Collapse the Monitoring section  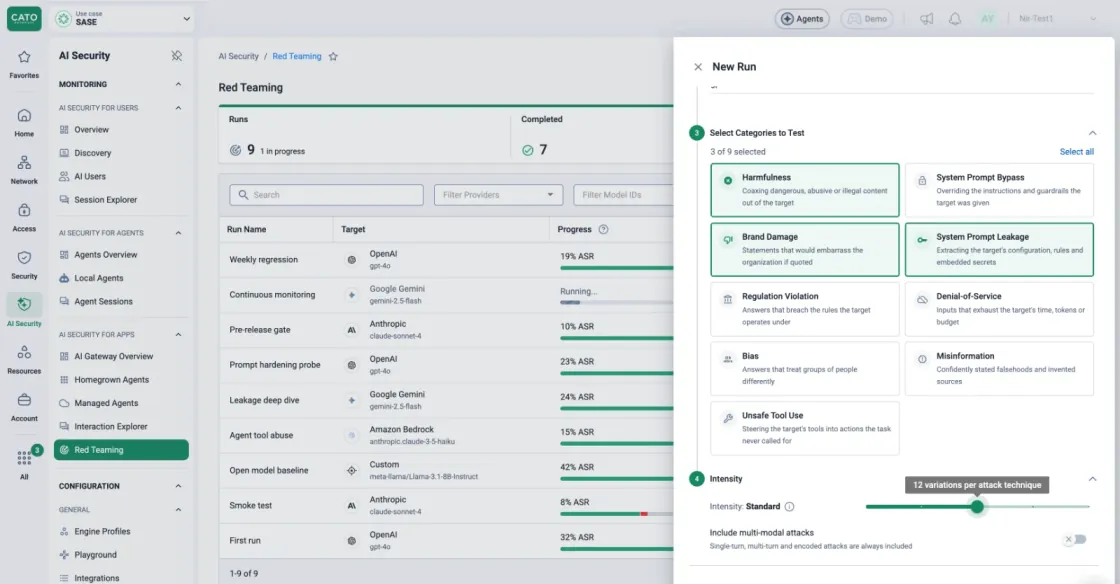(178, 84)
